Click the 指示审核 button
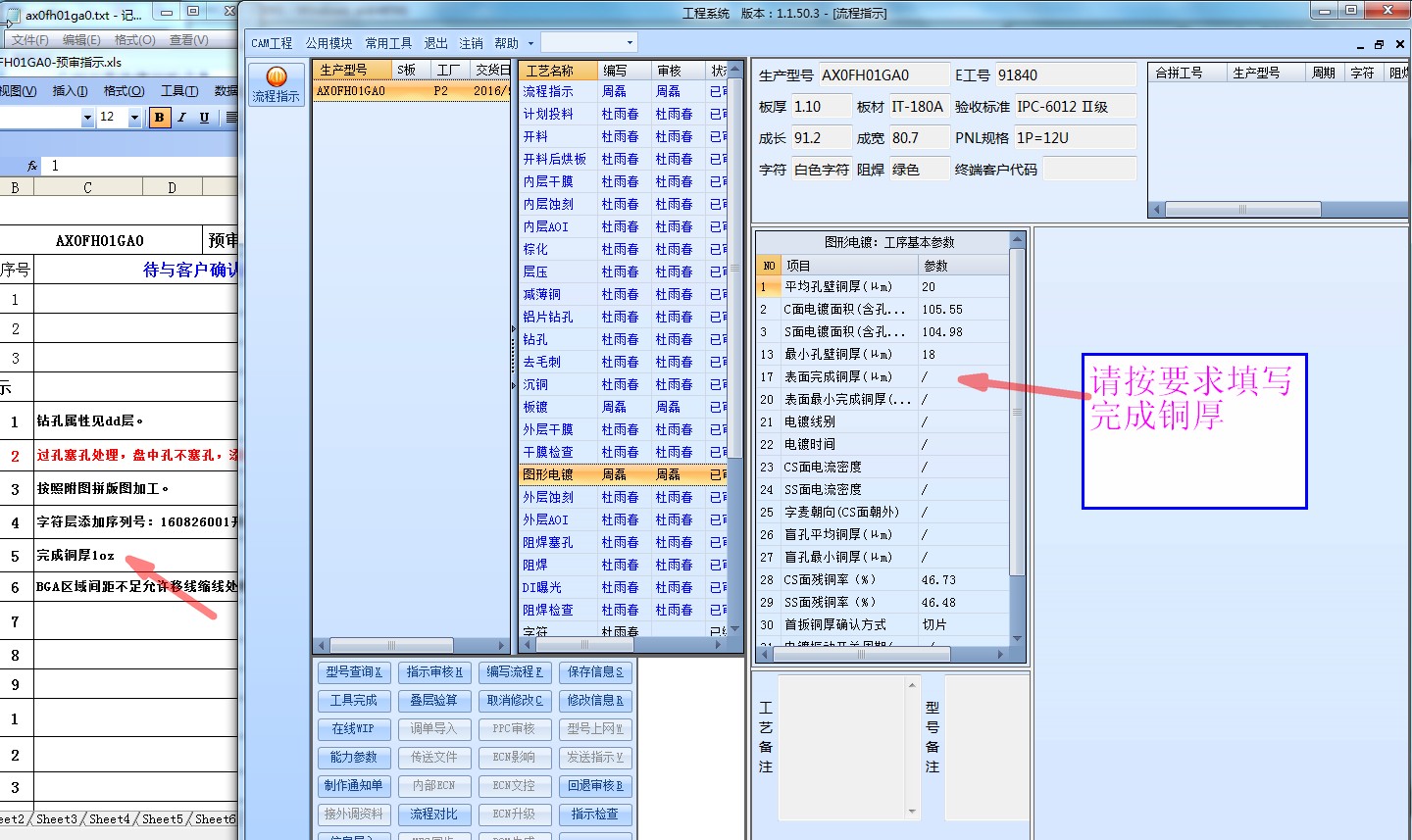The image size is (1412, 840). point(434,672)
